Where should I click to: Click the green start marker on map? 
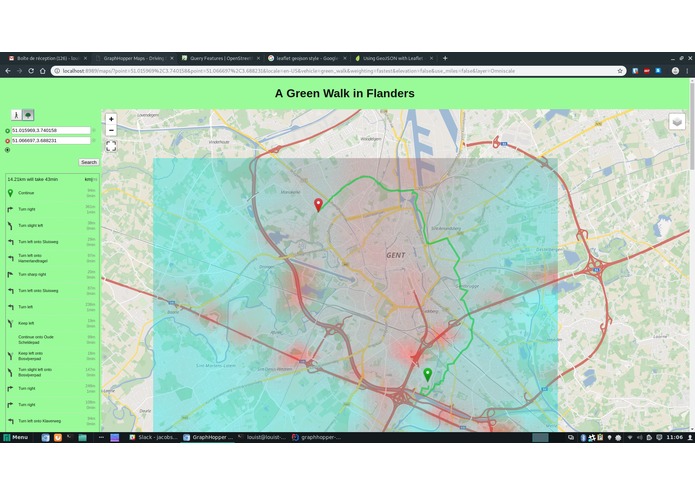point(427,375)
